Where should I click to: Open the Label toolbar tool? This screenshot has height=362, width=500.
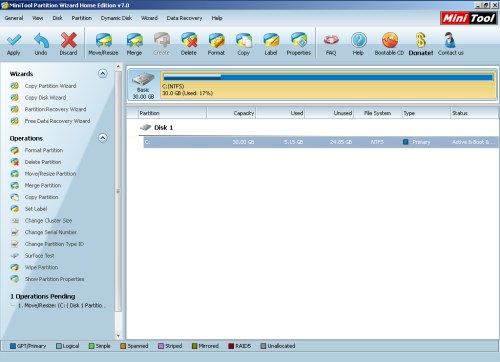271,44
